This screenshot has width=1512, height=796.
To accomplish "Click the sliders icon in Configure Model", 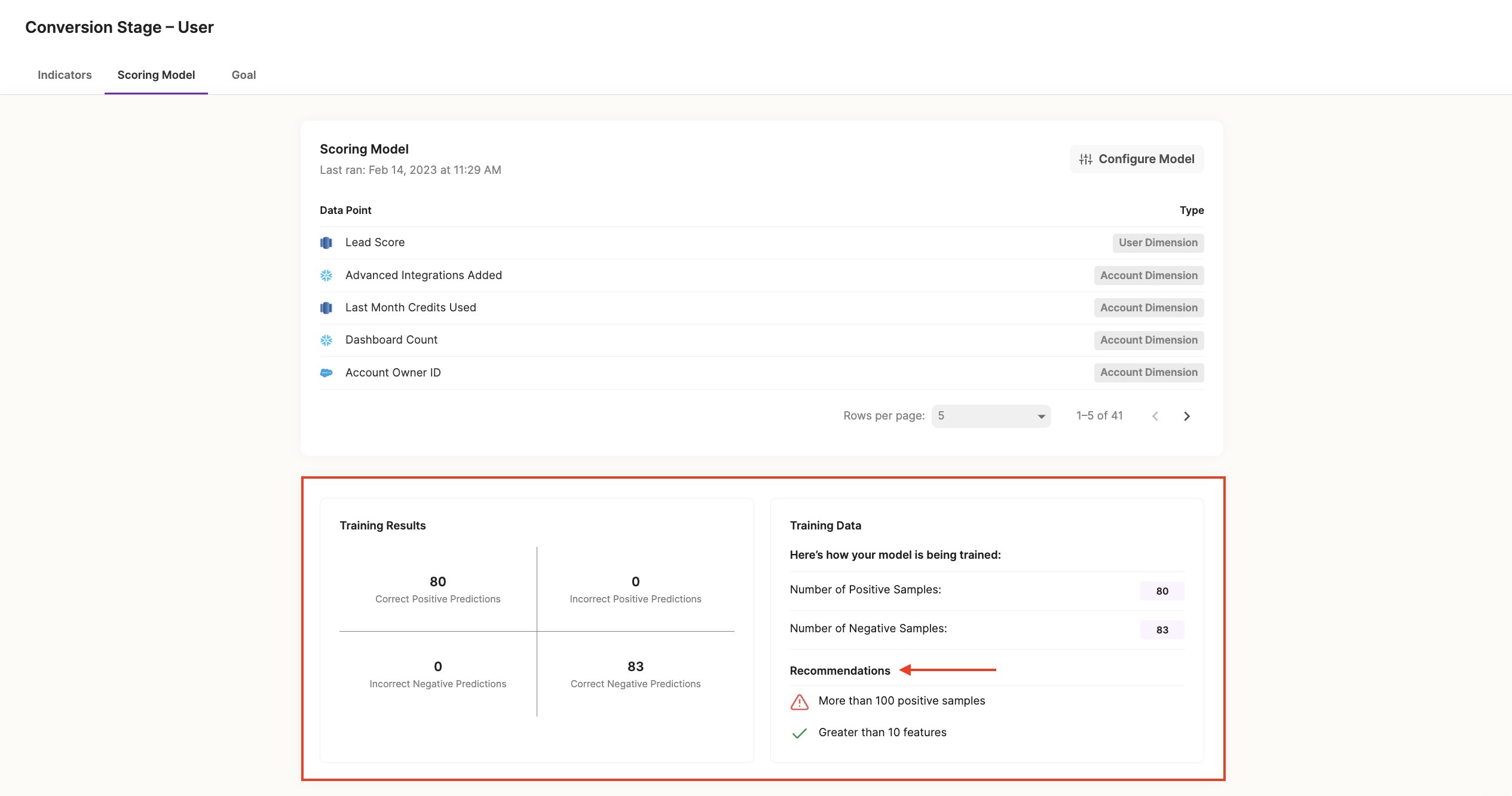I will click(1085, 159).
